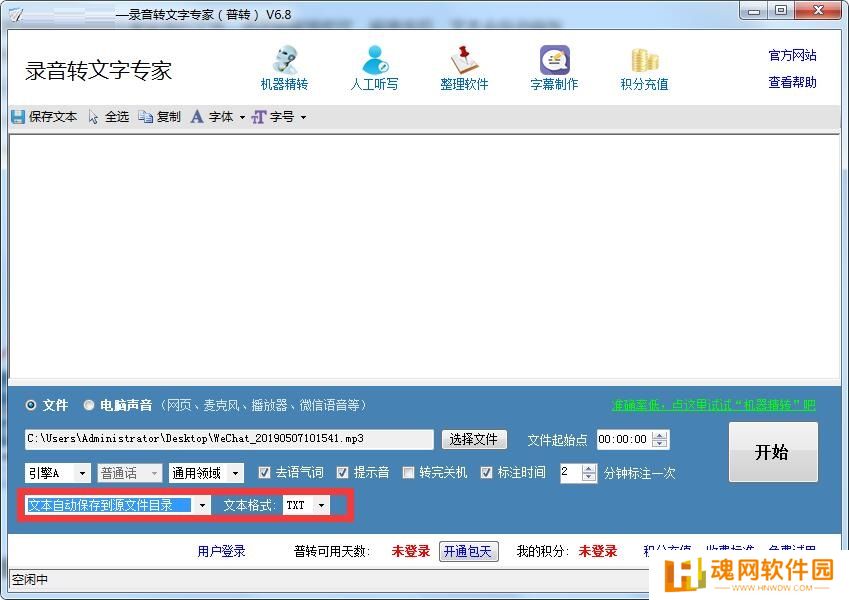
Task: Select the 电脑声音 radio option
Action: (89, 405)
